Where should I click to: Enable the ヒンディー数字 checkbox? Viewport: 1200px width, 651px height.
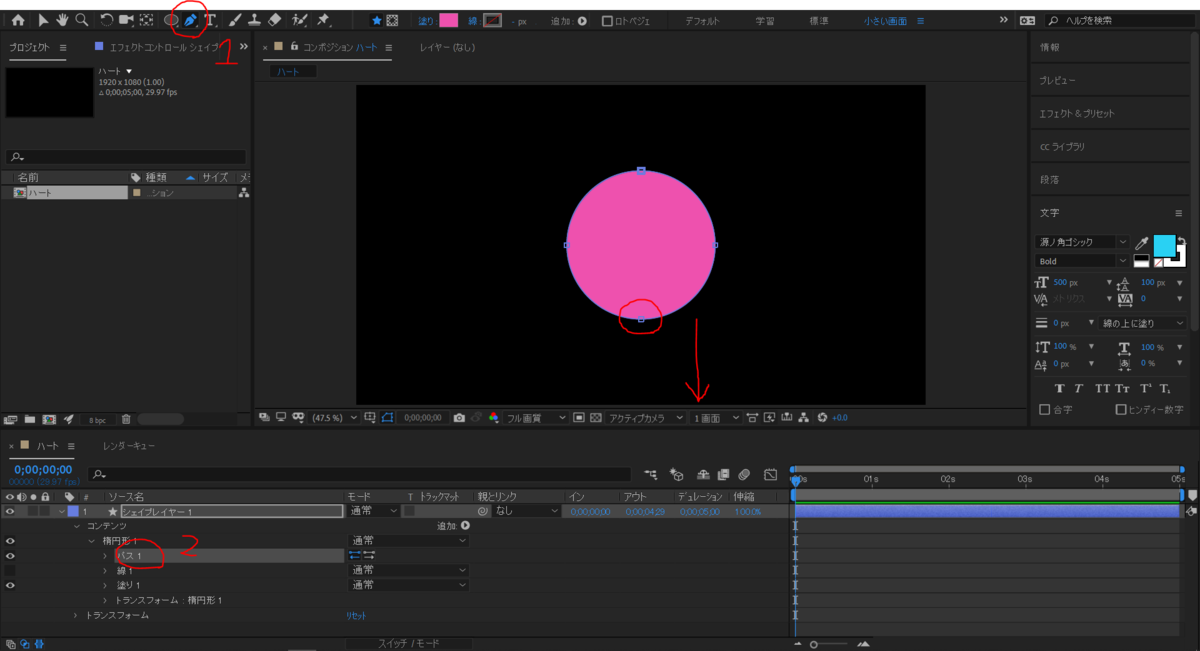pos(1122,409)
